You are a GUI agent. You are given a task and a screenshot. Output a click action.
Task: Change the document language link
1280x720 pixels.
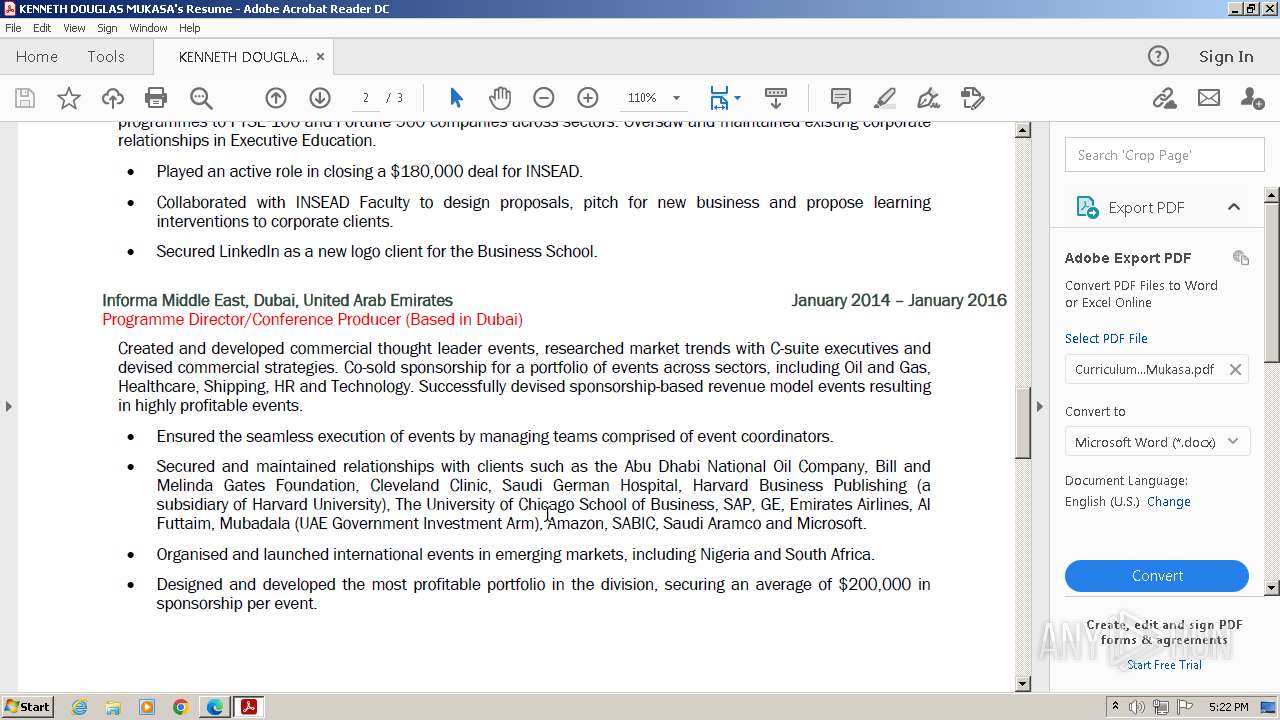point(1168,501)
